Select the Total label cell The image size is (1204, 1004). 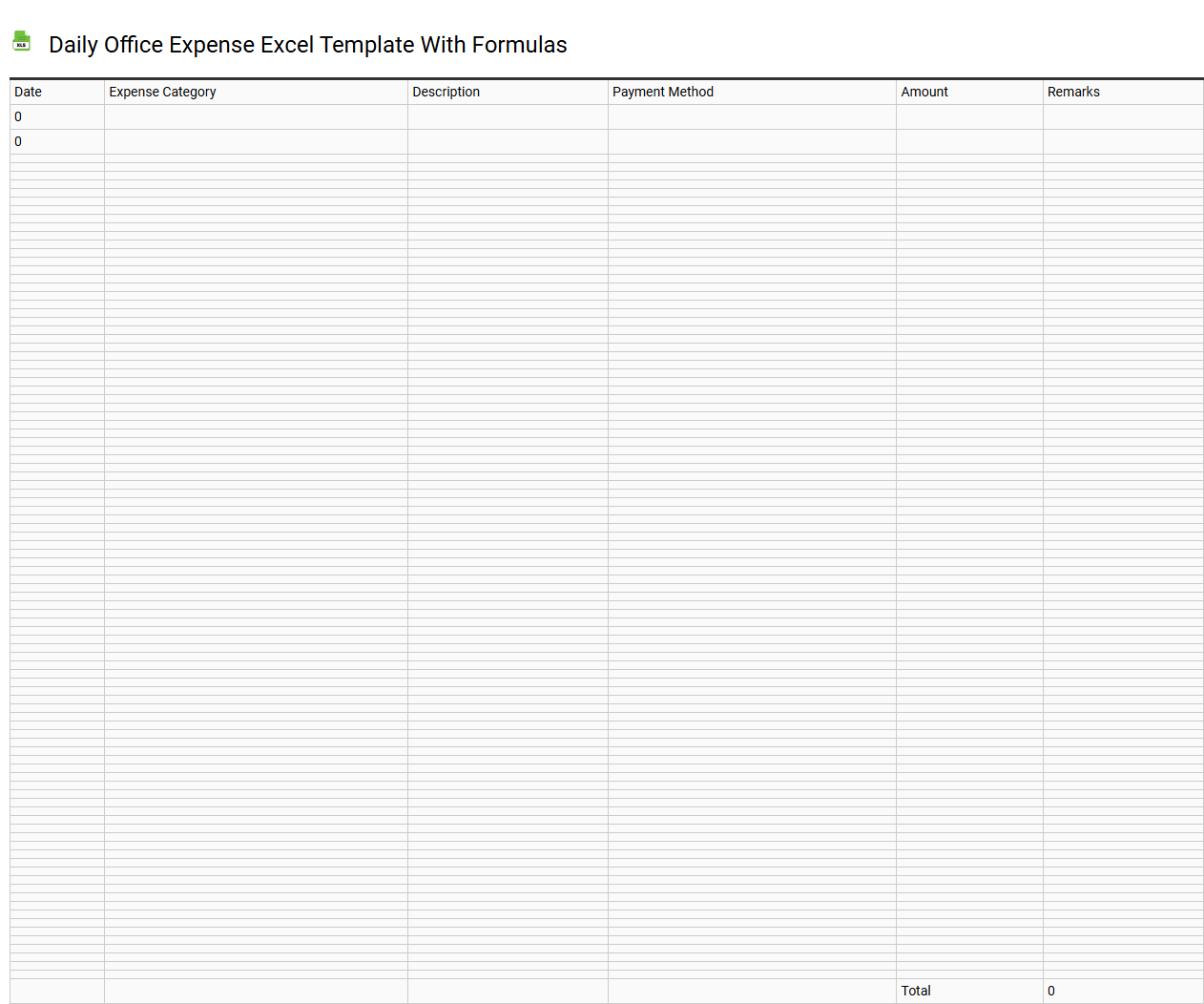915,991
